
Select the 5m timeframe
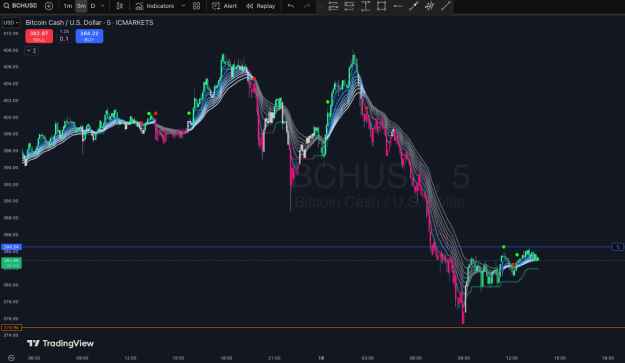click(x=81, y=6)
